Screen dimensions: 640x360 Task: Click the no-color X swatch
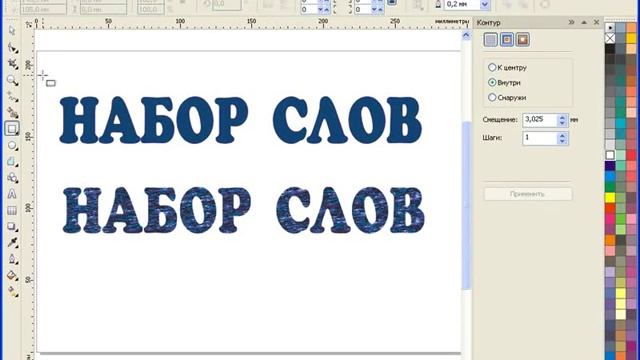click(x=610, y=38)
